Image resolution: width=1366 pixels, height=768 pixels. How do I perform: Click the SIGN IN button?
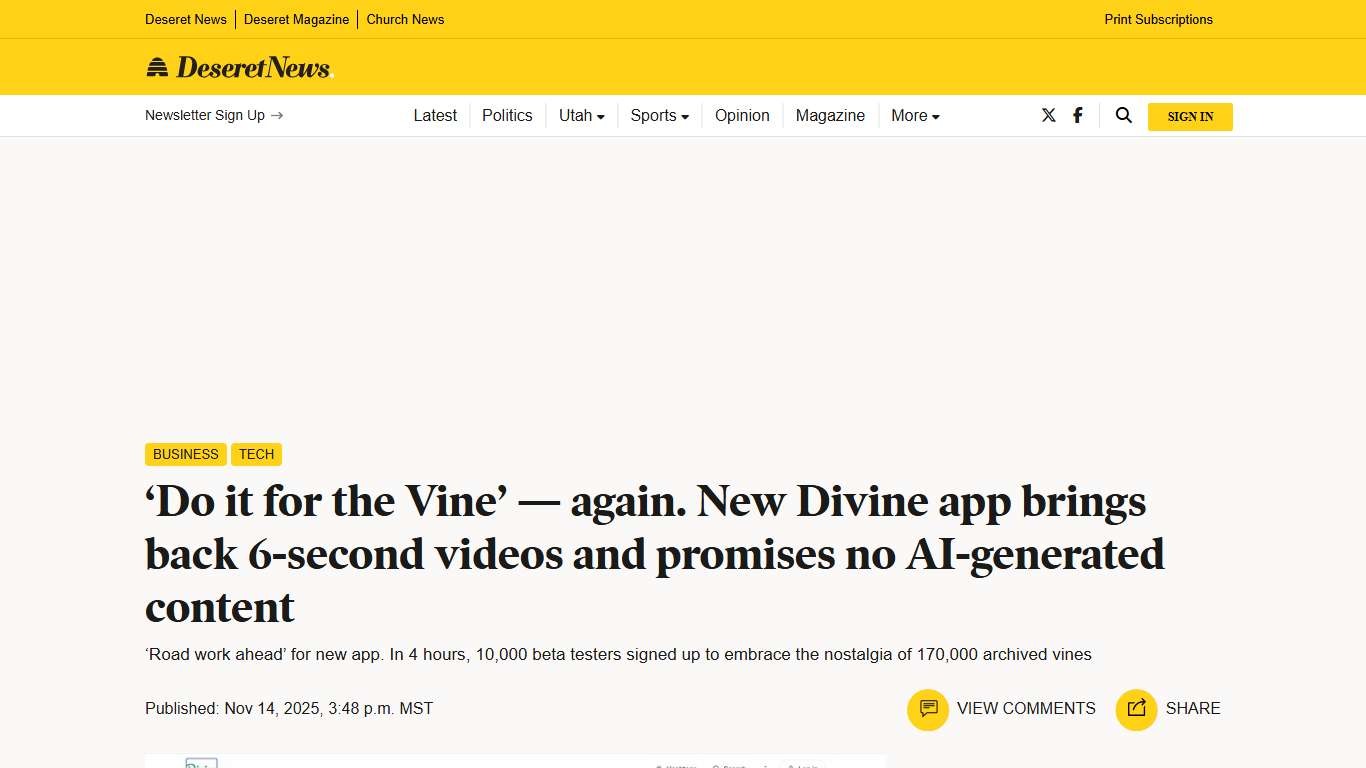(1190, 116)
